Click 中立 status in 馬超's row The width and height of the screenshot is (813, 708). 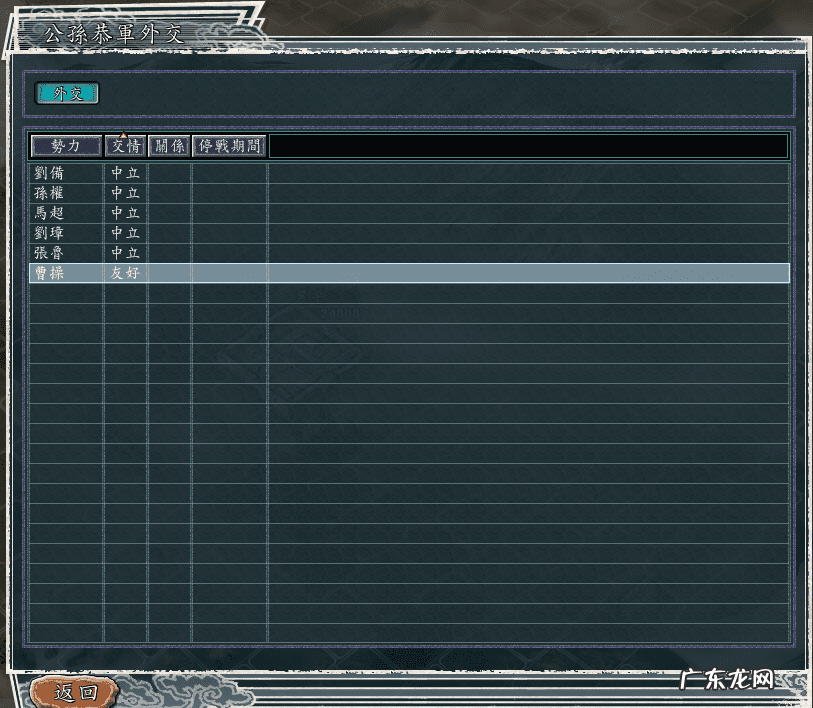(x=125, y=213)
